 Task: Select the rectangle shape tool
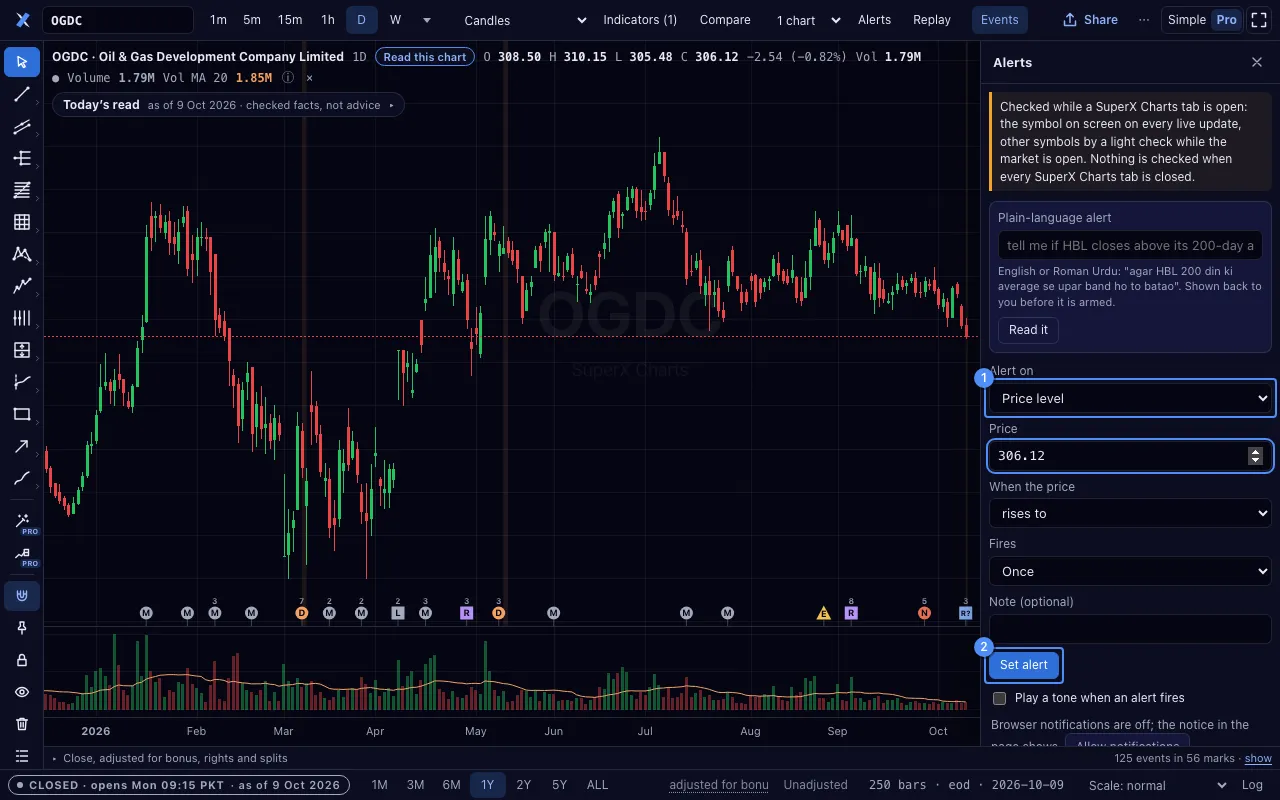pyautogui.click(x=22, y=414)
